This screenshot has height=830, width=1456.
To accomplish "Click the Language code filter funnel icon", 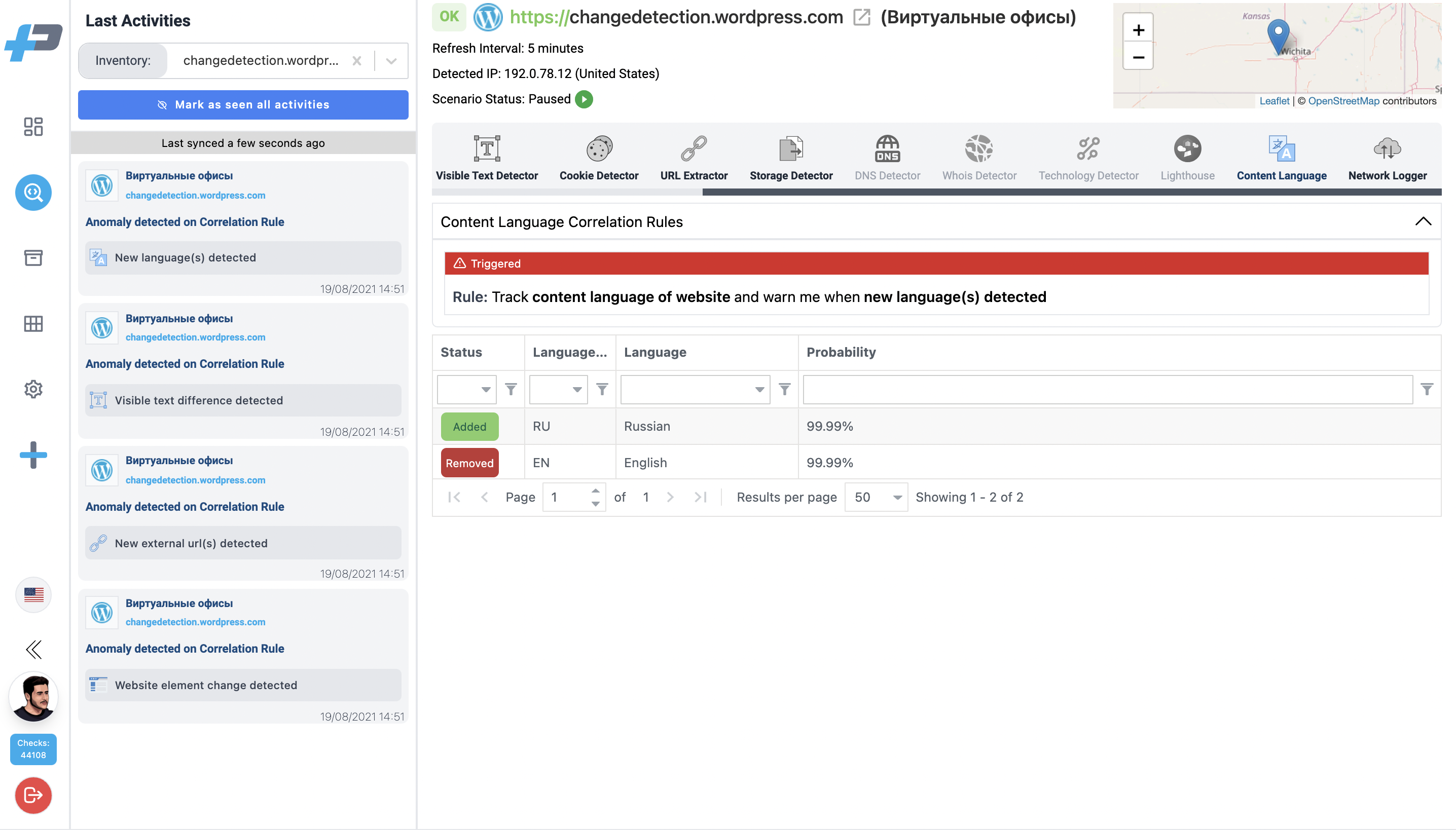I will 602,389.
